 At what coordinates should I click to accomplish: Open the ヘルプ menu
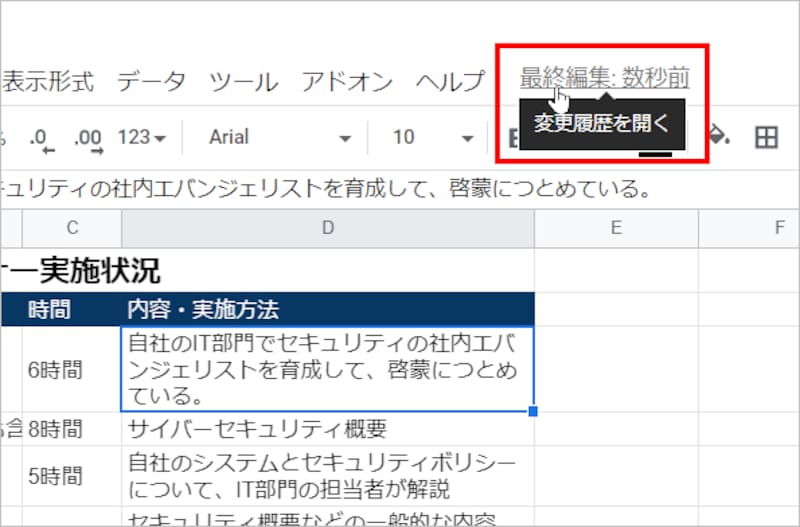click(x=450, y=82)
